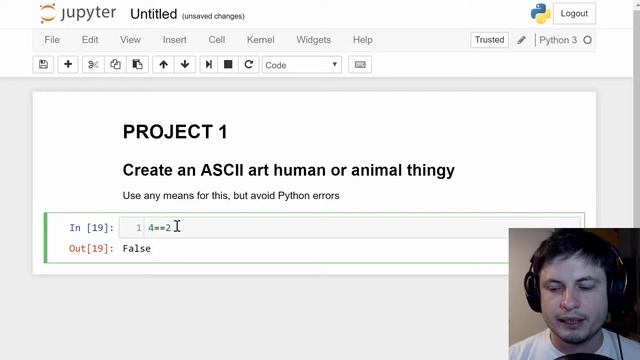Image resolution: width=640 pixels, height=360 pixels.
Task: Open the cell type Code dropdown
Action: 302,65
